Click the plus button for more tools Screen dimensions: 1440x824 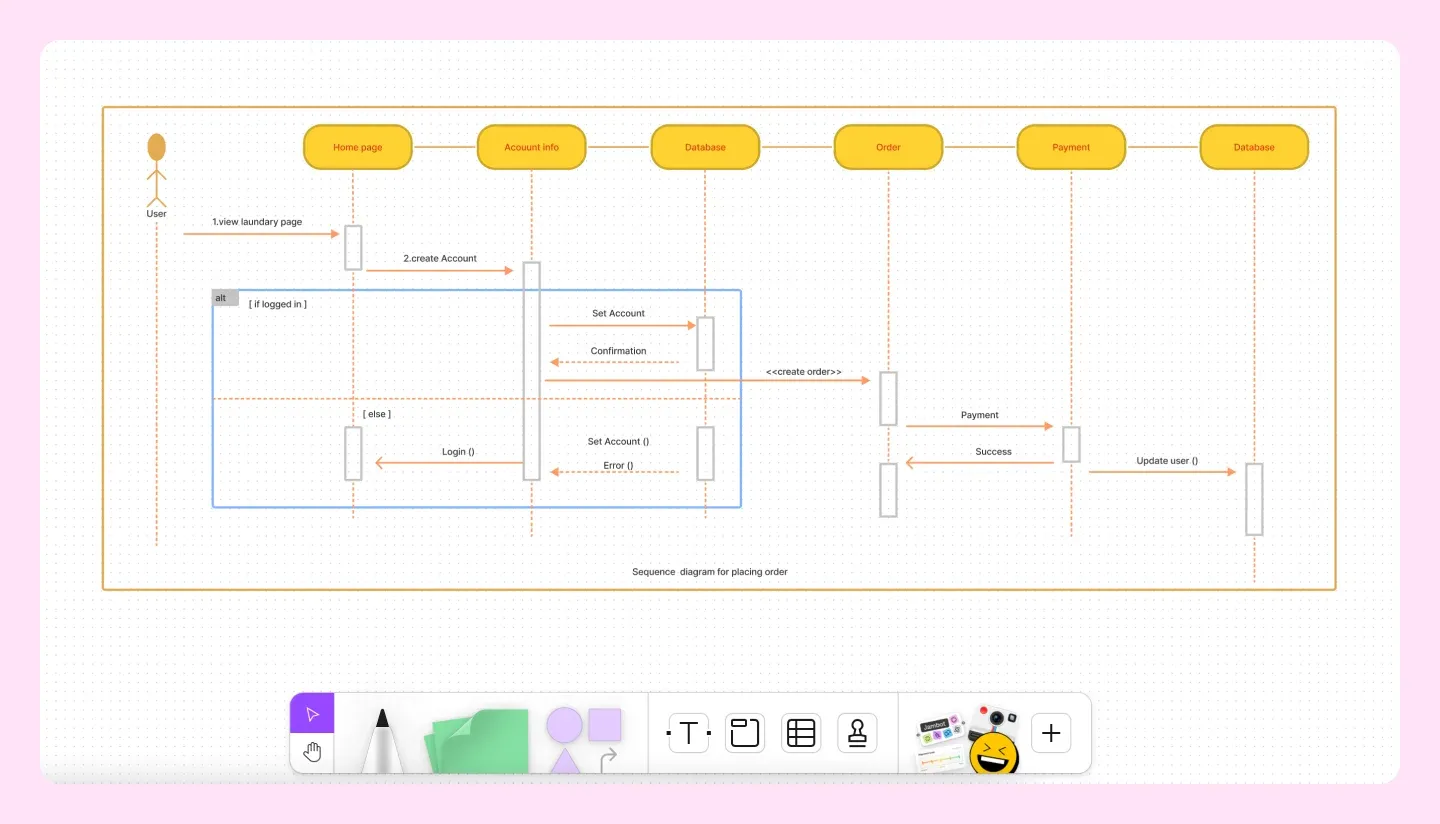click(x=1050, y=733)
